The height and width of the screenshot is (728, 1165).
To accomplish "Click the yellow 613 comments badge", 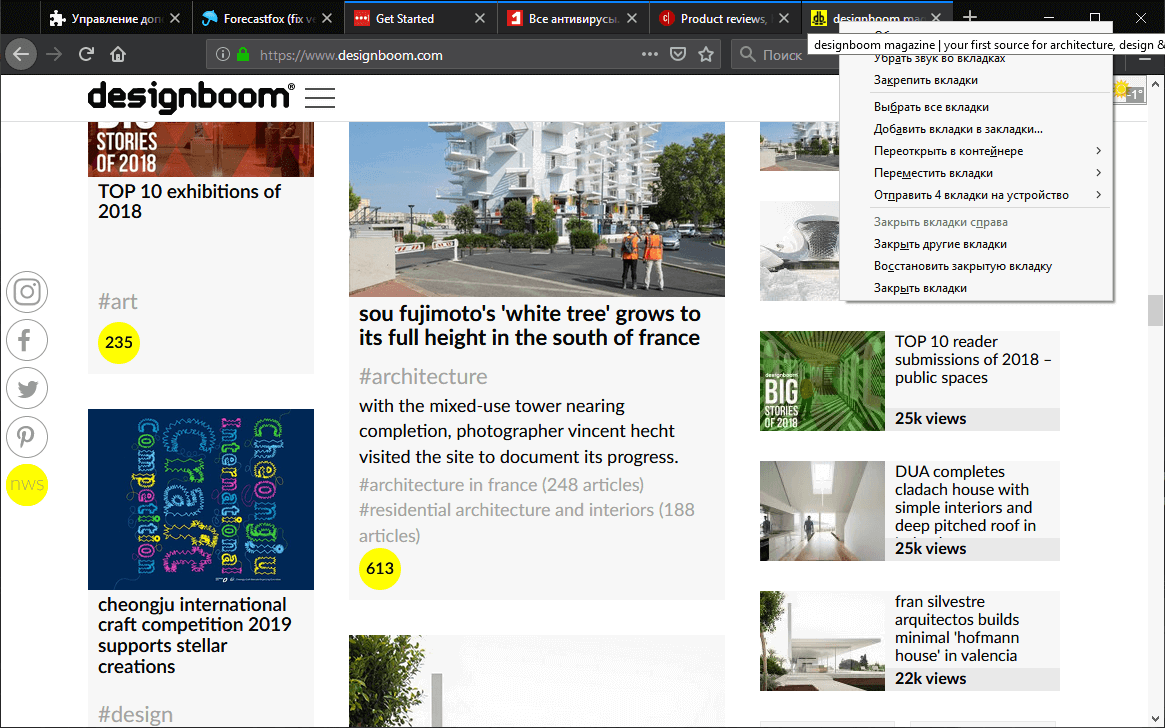I will coord(380,568).
